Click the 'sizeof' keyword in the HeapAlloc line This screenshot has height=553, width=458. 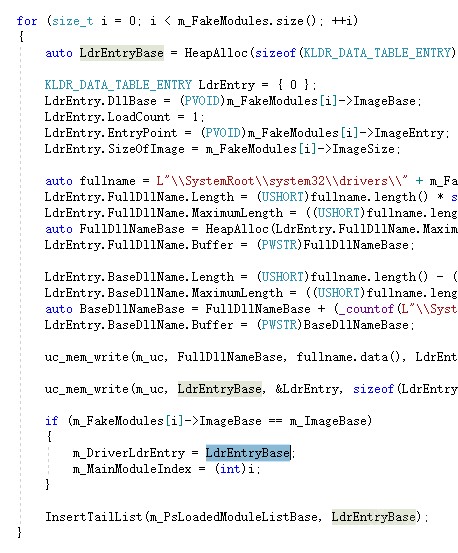275,53
